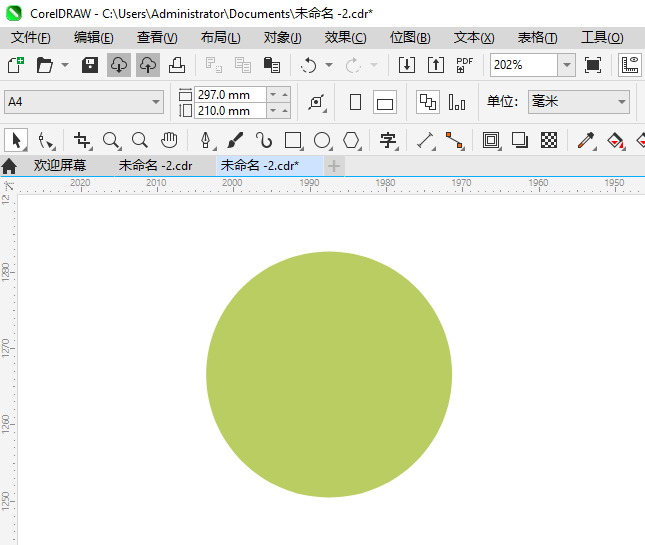Click the full-screen preview icon
Screen dimensions: 645x545
click(593, 65)
